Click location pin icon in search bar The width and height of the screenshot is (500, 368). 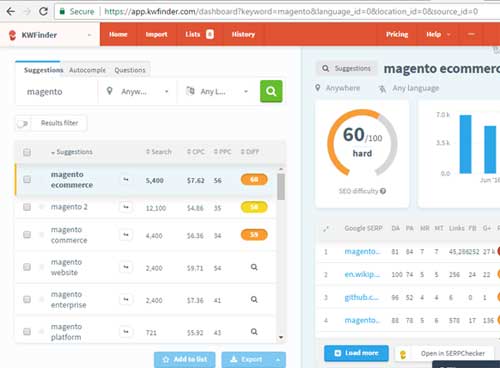[109, 91]
